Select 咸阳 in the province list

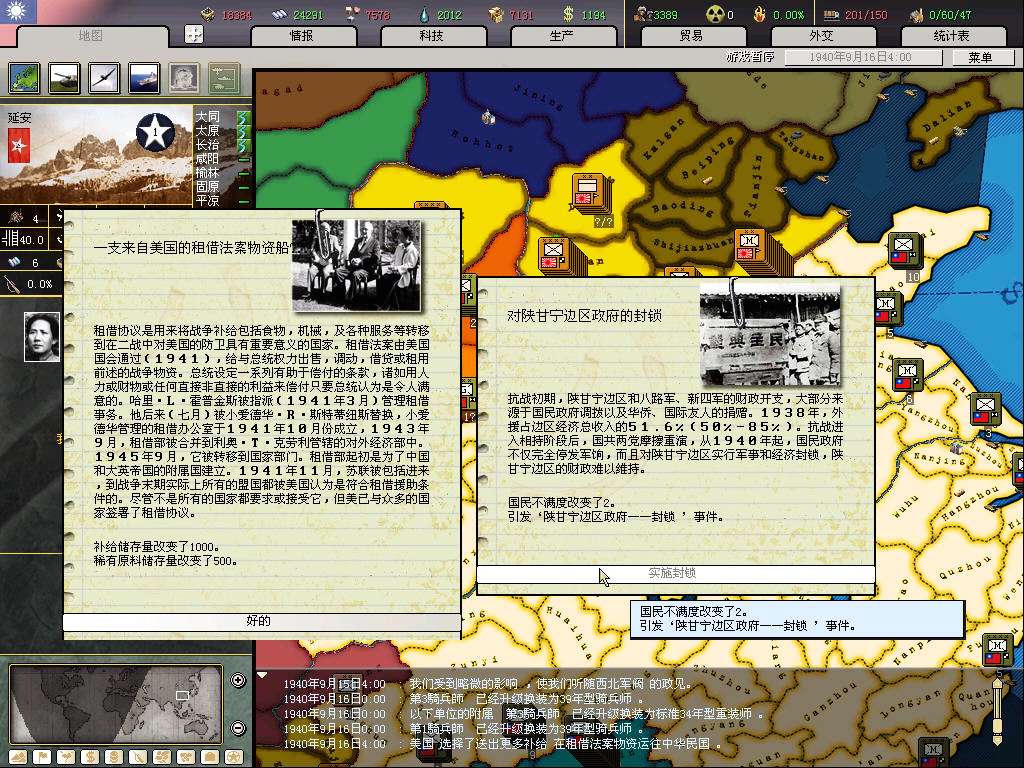point(208,159)
